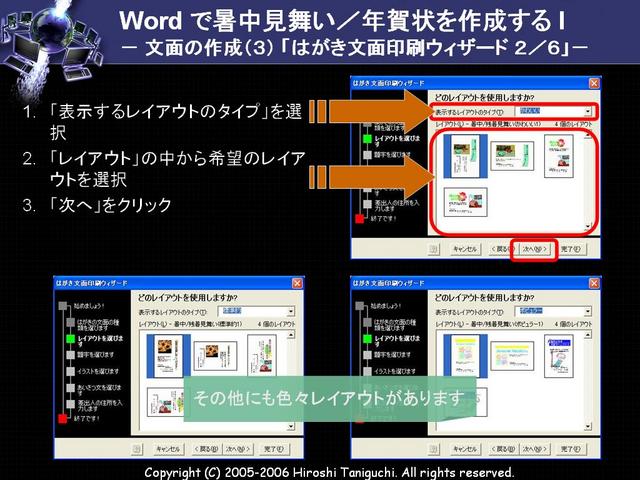The width and height of the screenshot is (640, 480).
Task: Click イラストを選びます step in bottom-right wizard
Action: click(390, 371)
